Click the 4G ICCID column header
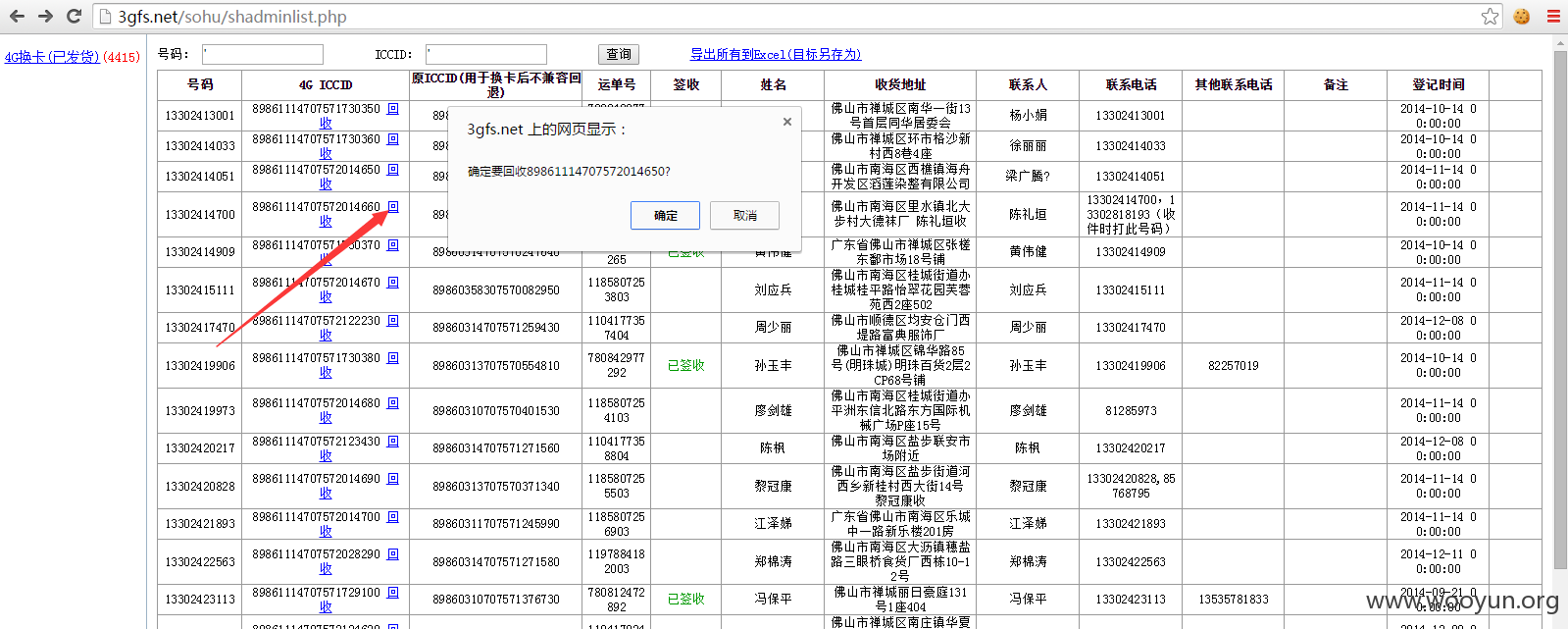Screen dimensions: 1568x629 (326, 85)
